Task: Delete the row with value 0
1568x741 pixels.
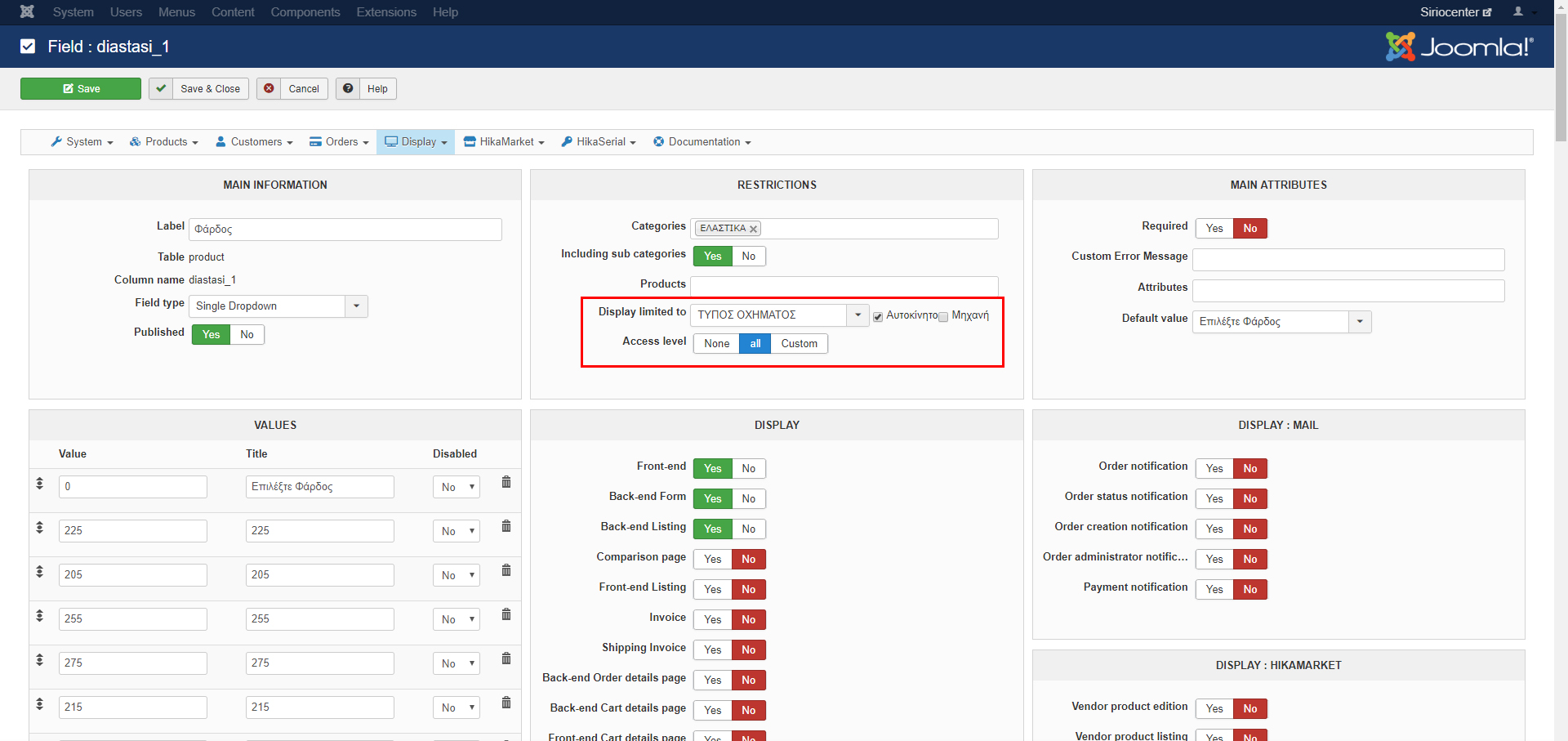Action: click(506, 482)
